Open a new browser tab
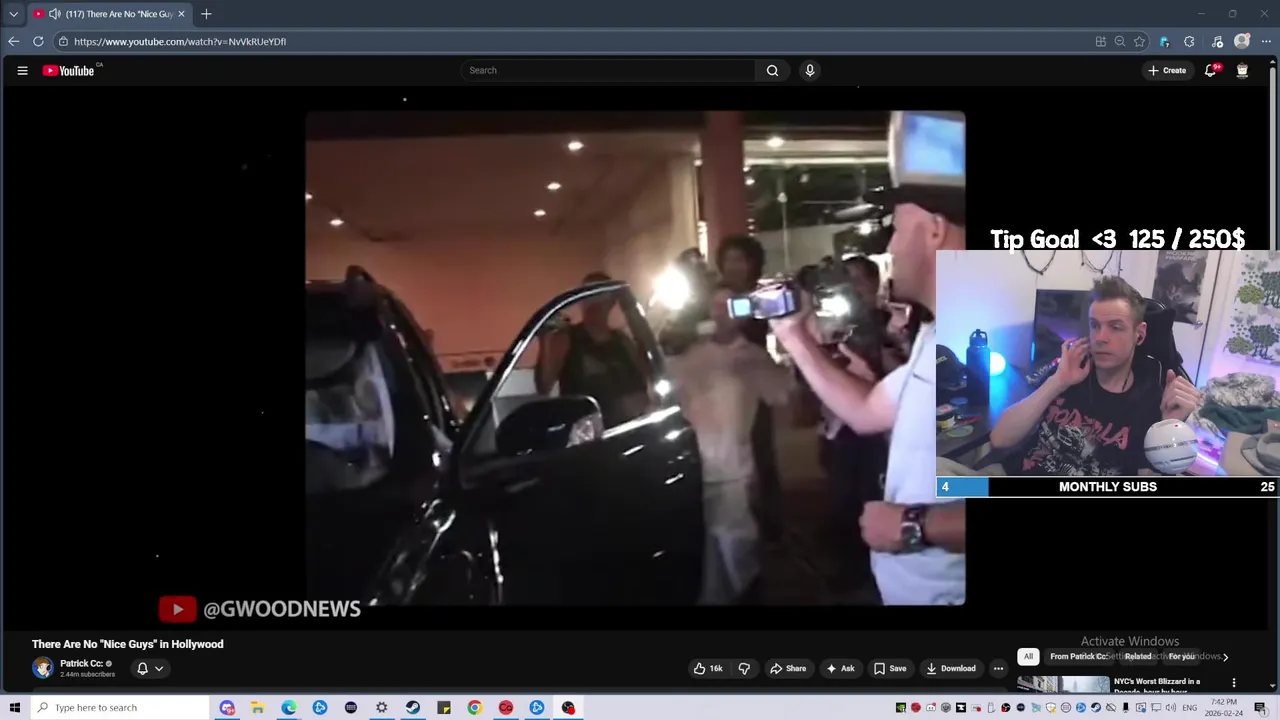This screenshot has width=1280, height=720. pyautogui.click(x=206, y=14)
